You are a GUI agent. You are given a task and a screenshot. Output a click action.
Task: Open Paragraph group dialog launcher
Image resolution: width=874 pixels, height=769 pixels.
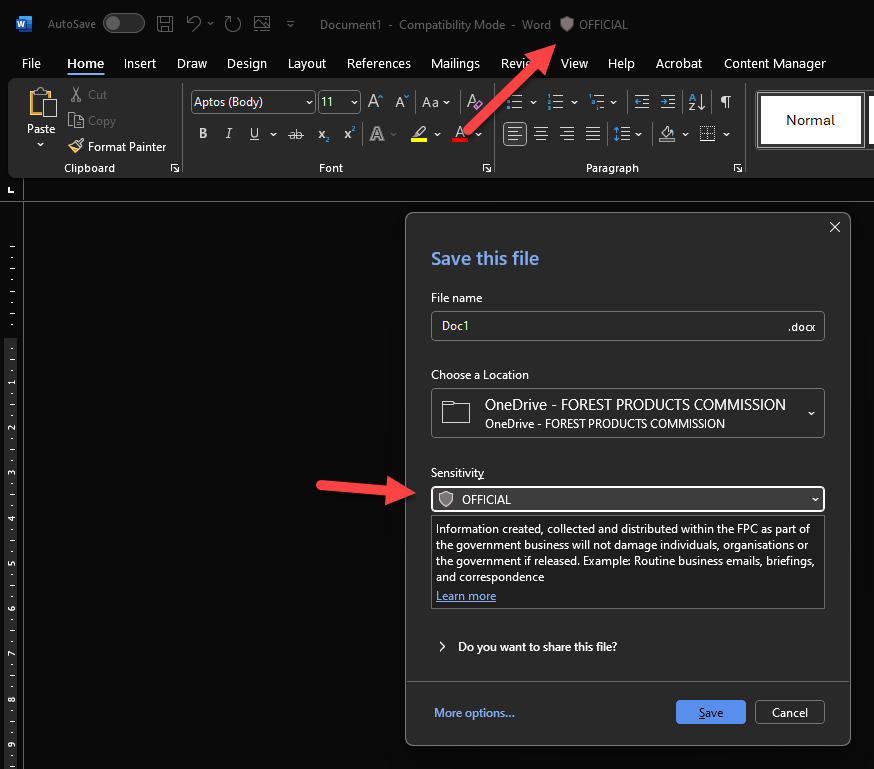(x=738, y=168)
